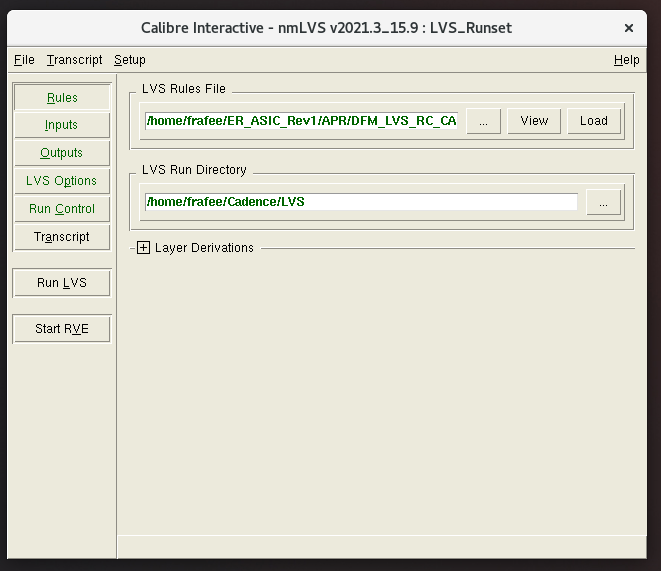Switch to the Outputs panel
Screen dimensions: 661x571
[62, 153]
